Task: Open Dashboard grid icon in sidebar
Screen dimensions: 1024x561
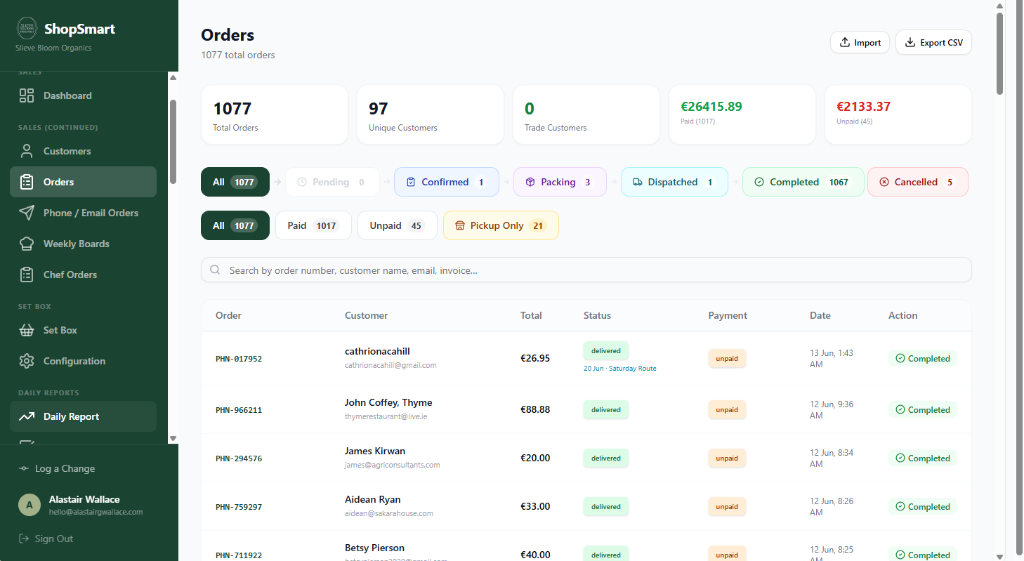Action: tap(27, 95)
